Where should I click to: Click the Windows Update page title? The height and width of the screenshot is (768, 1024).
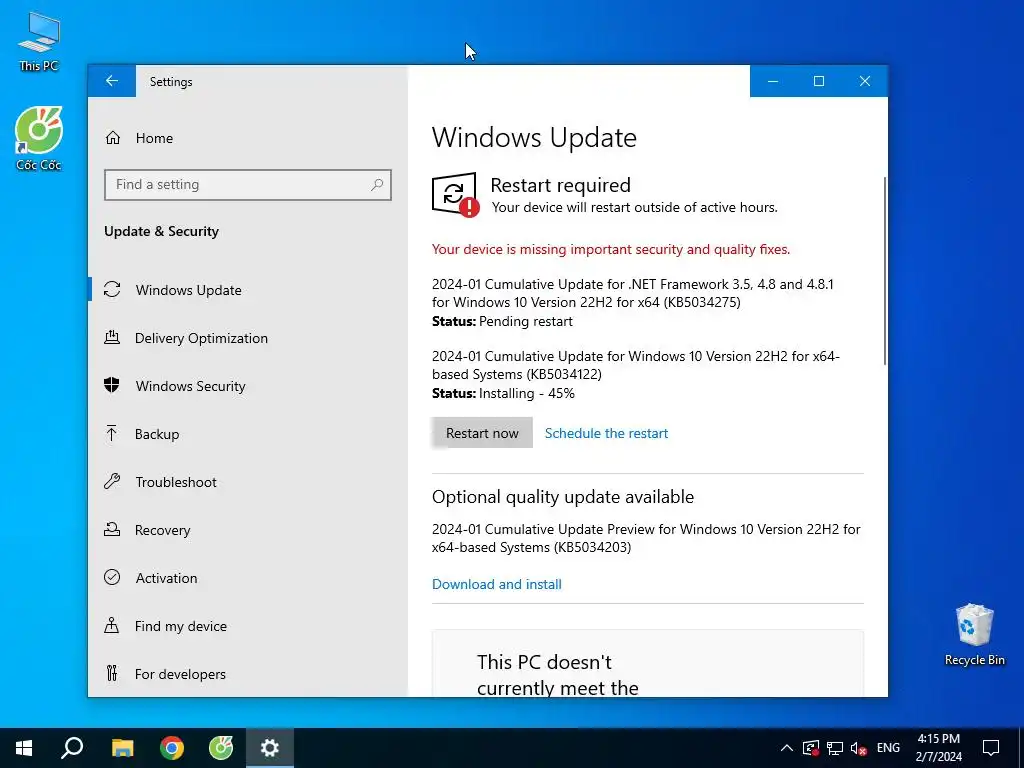[534, 138]
